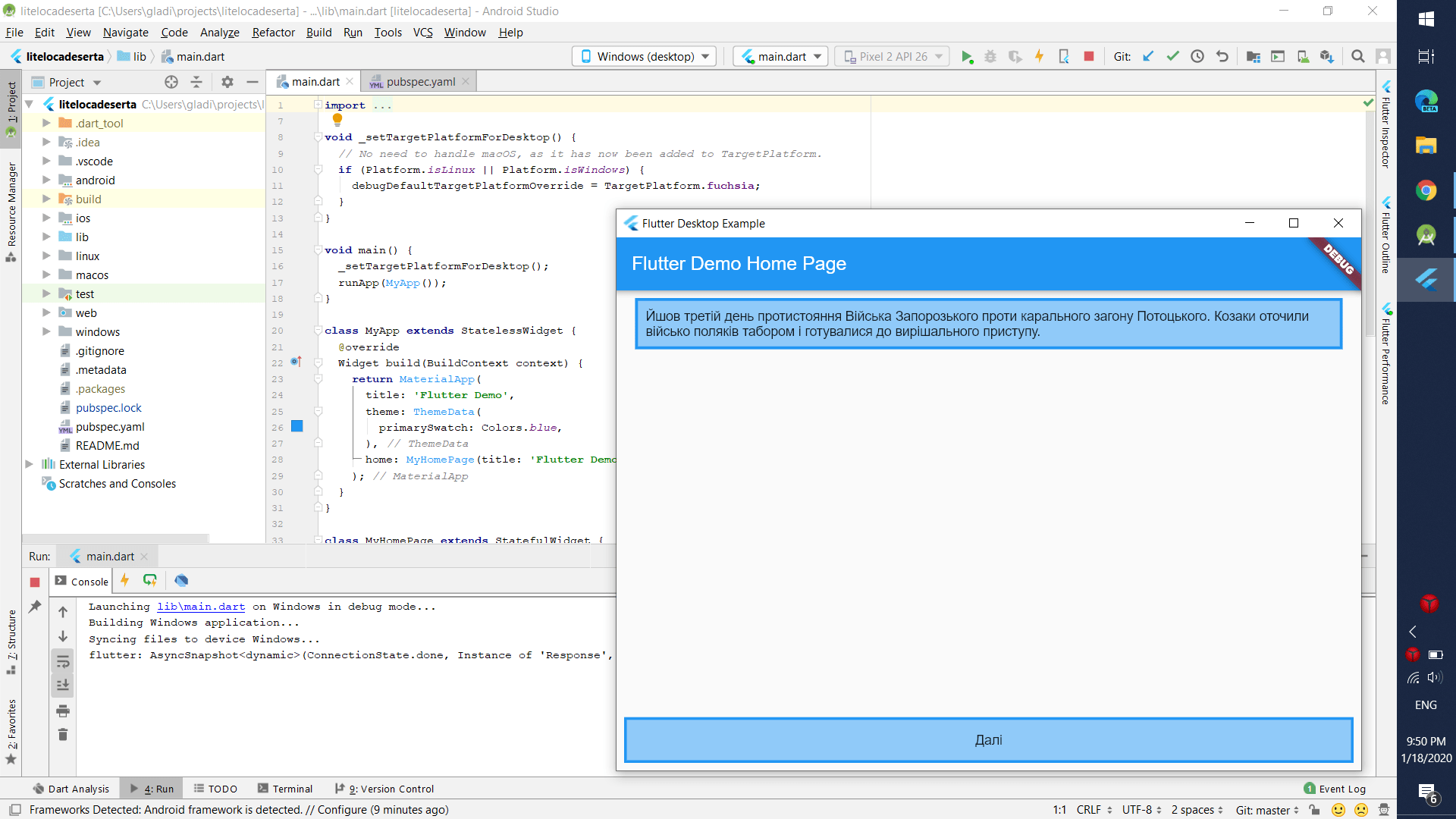Image resolution: width=1456 pixels, height=819 pixels.
Task: Clear console output with trash icon
Action: (63, 734)
